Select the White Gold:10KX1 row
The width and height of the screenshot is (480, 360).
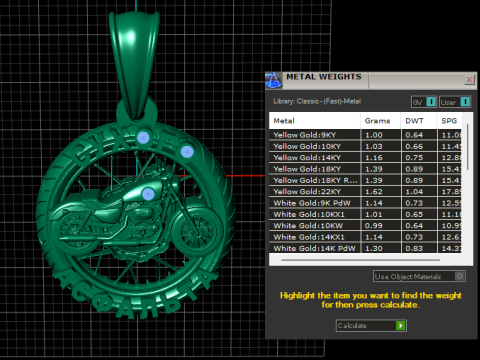(365, 214)
